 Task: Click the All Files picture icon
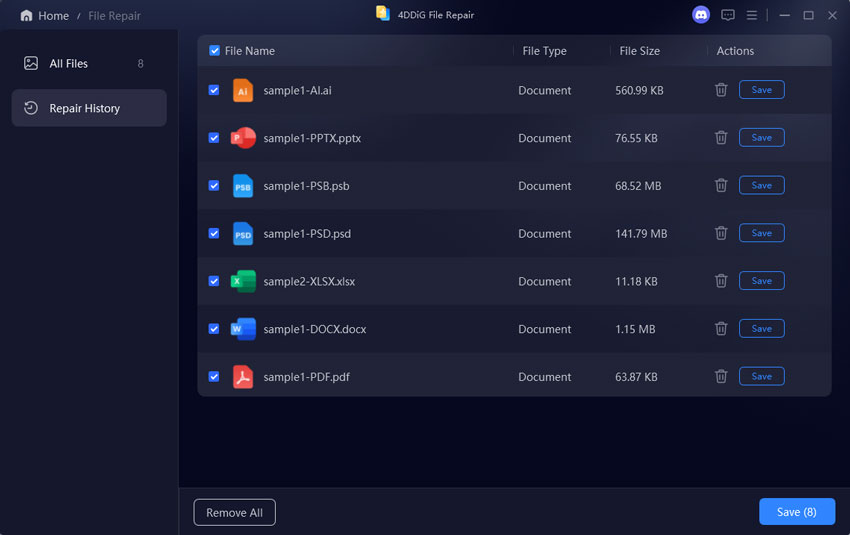(31, 63)
